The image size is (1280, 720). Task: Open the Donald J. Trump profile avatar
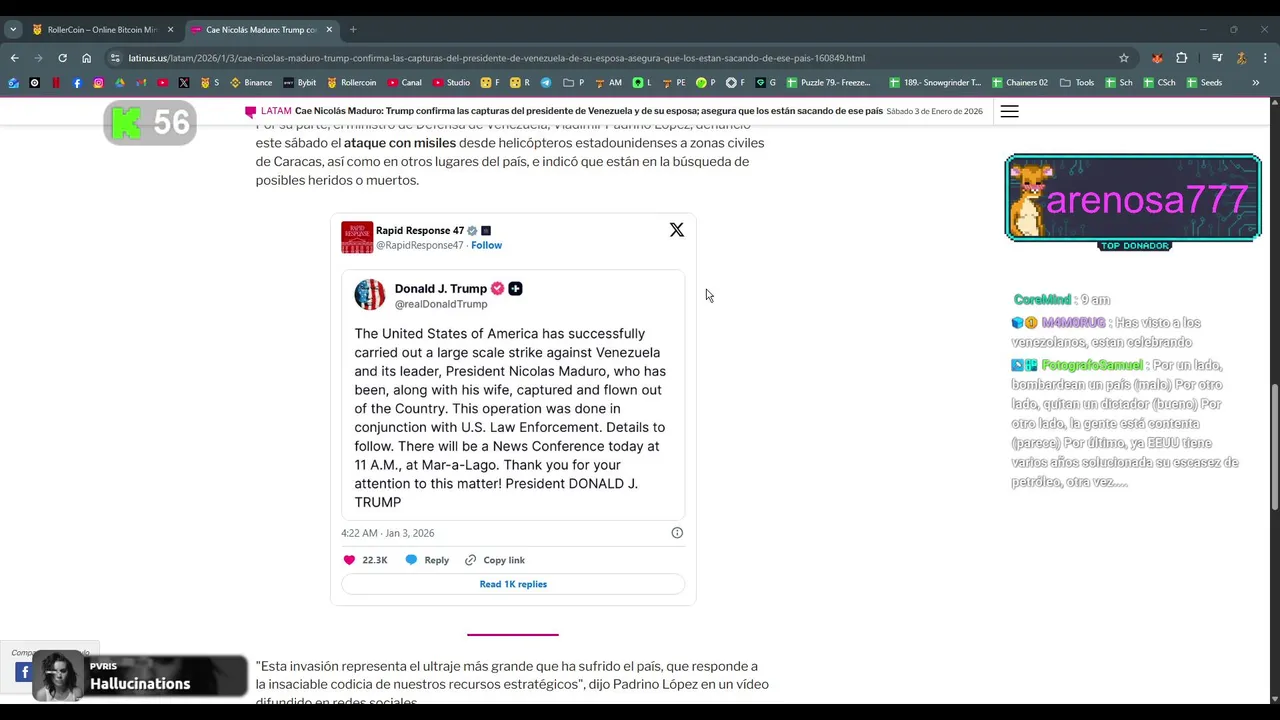[x=370, y=294]
